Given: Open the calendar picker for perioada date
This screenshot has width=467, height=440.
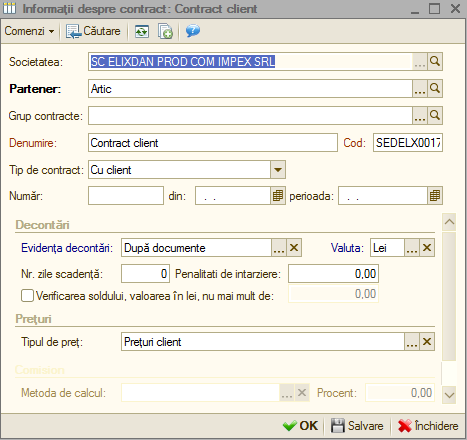Looking at the screenshot, I should (x=435, y=196).
